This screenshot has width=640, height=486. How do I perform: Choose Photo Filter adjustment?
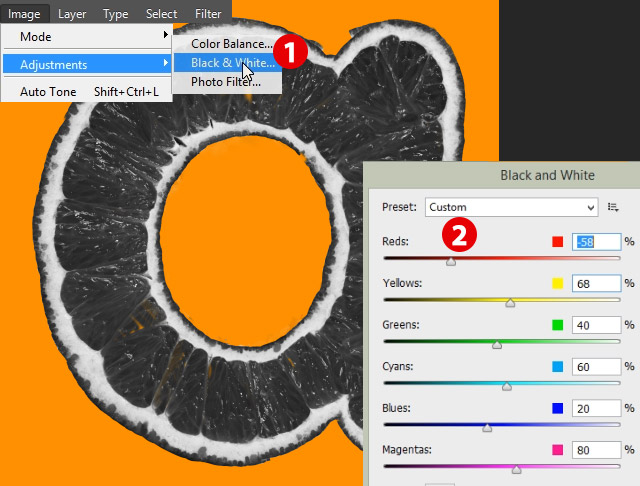(227, 82)
